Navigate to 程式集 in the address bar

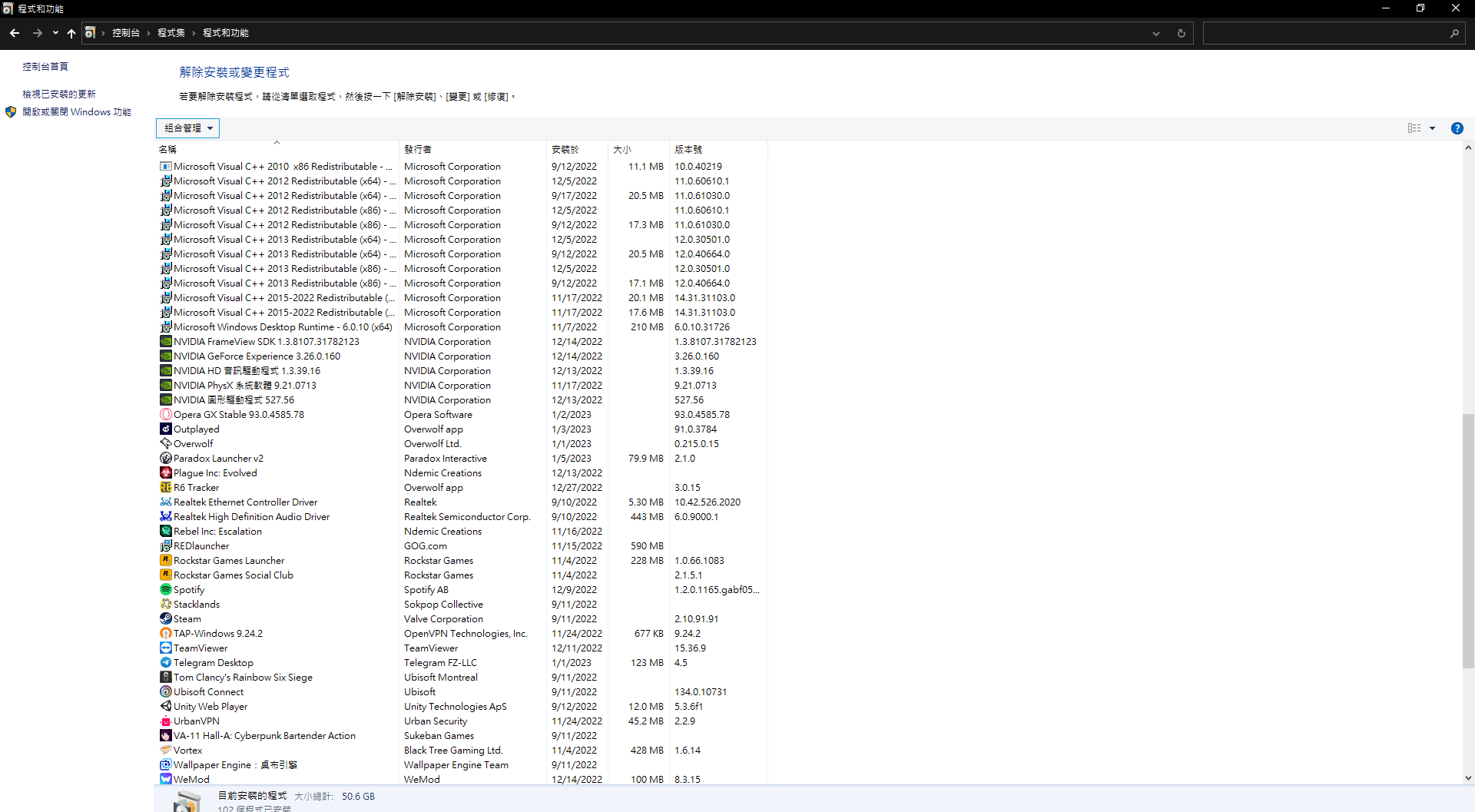tap(171, 33)
